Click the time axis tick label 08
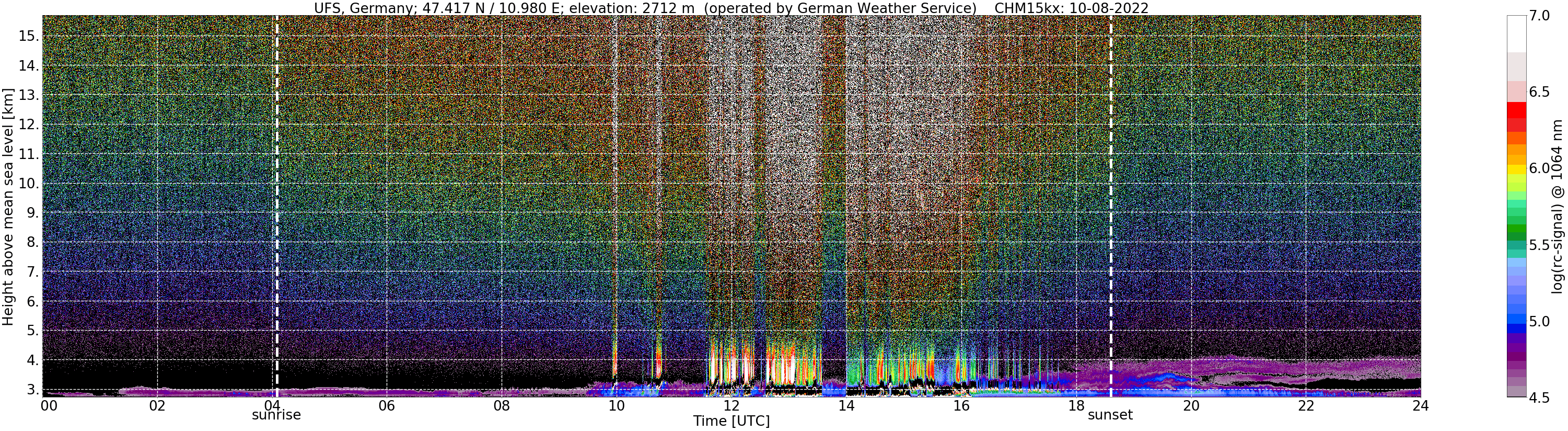 point(502,406)
